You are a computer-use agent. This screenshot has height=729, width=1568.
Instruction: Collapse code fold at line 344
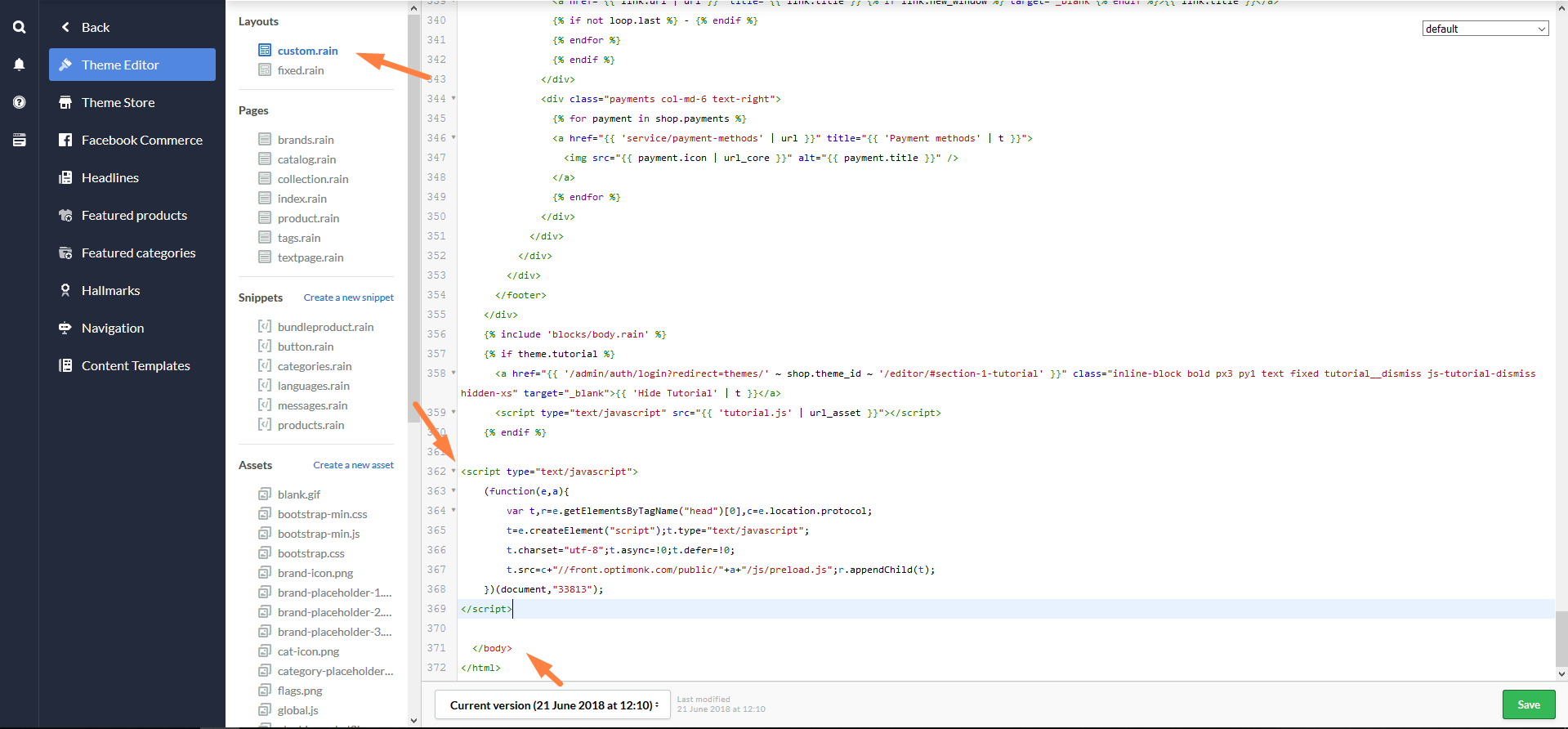(x=453, y=98)
